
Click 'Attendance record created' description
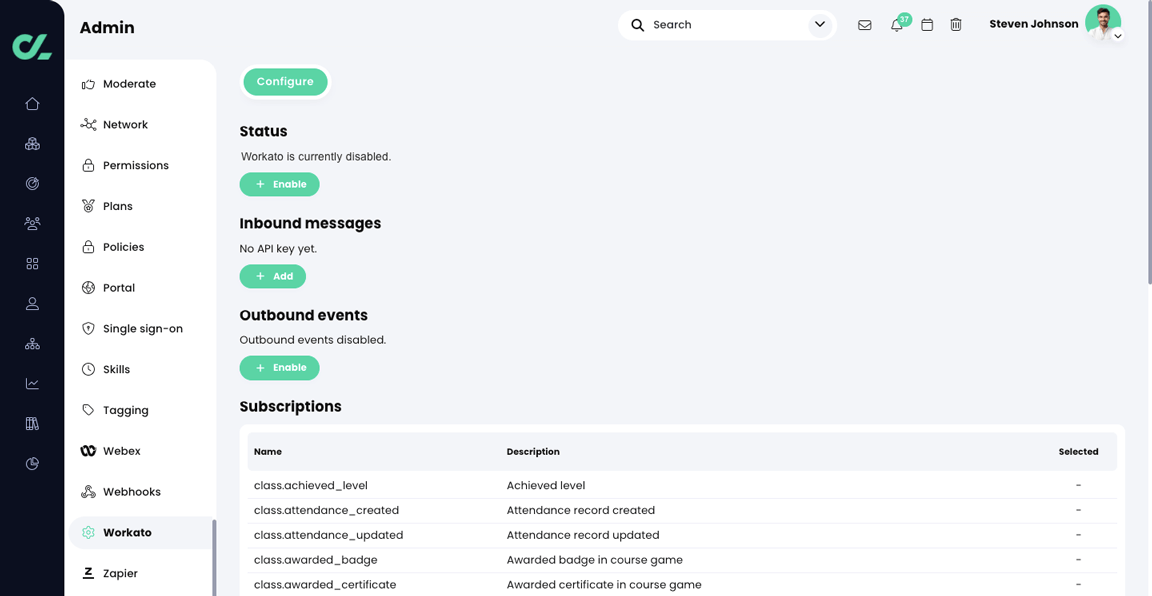[580, 511]
